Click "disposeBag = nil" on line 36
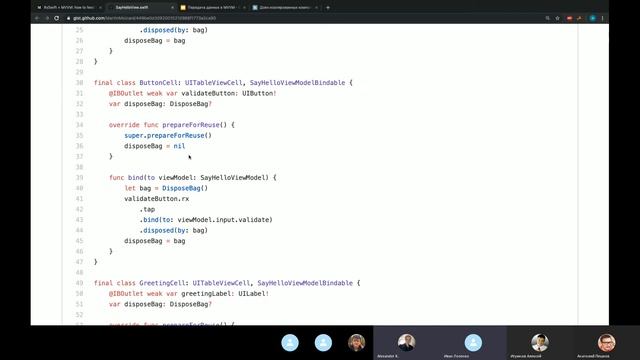 [155, 146]
